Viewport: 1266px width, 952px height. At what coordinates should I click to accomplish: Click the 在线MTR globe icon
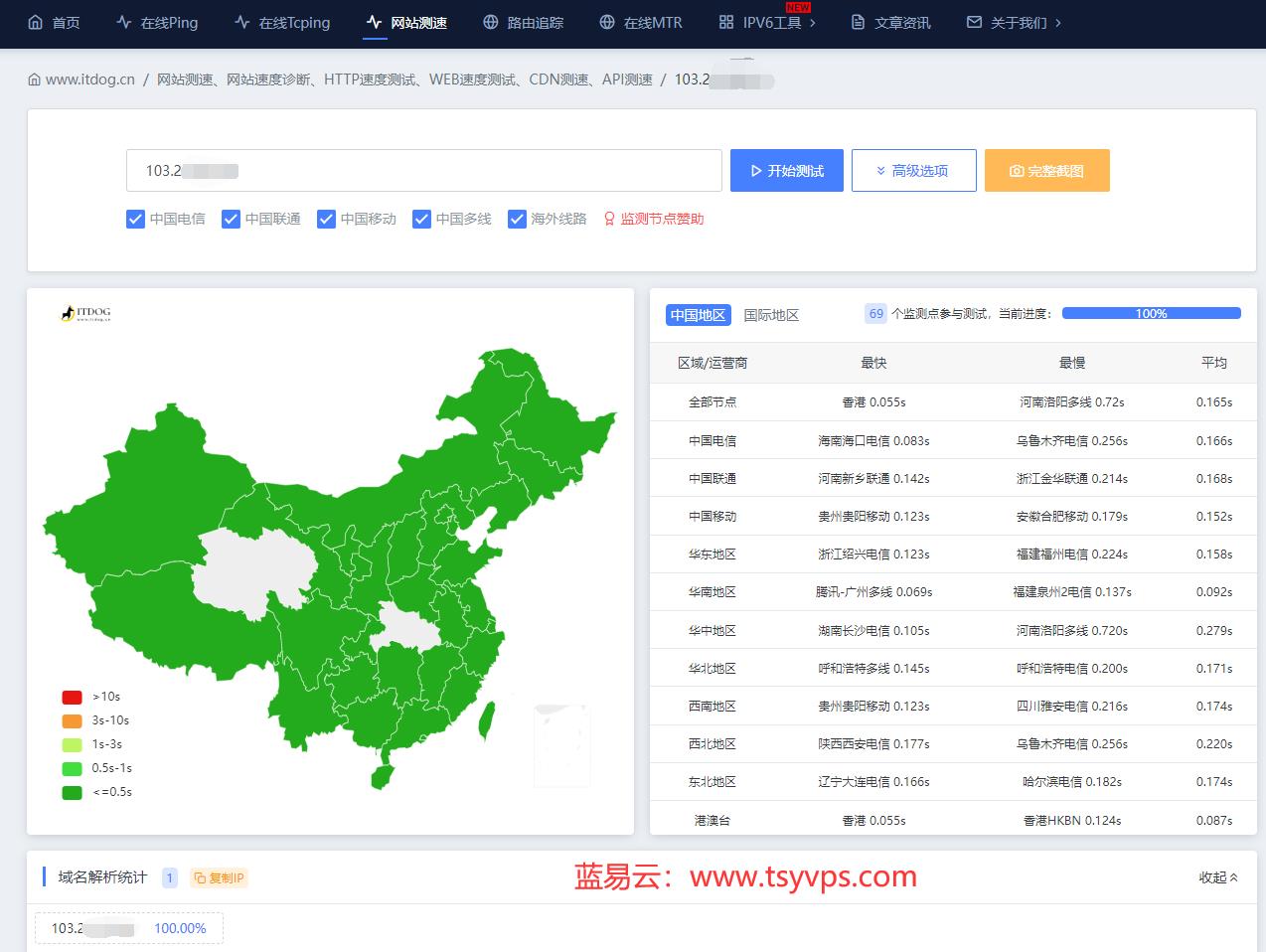(x=607, y=22)
